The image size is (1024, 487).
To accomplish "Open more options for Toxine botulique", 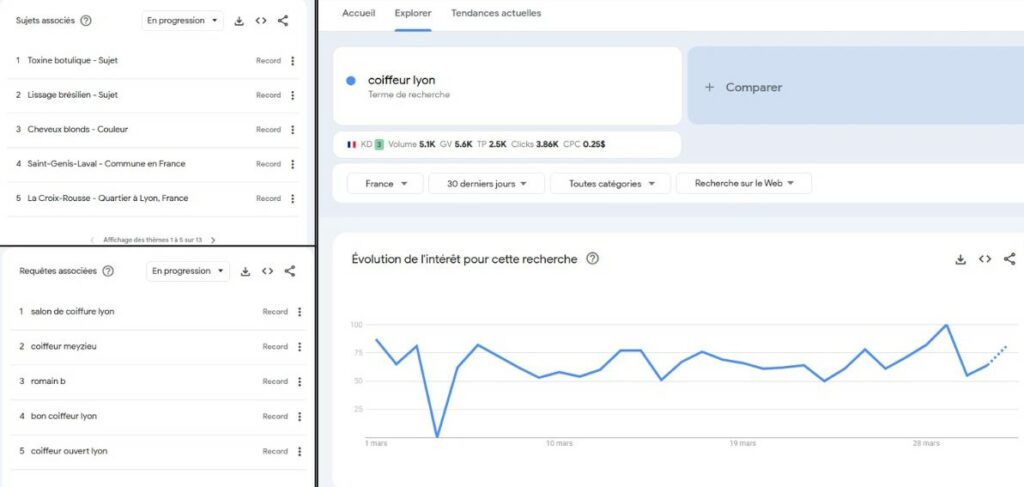I will 293,61.
